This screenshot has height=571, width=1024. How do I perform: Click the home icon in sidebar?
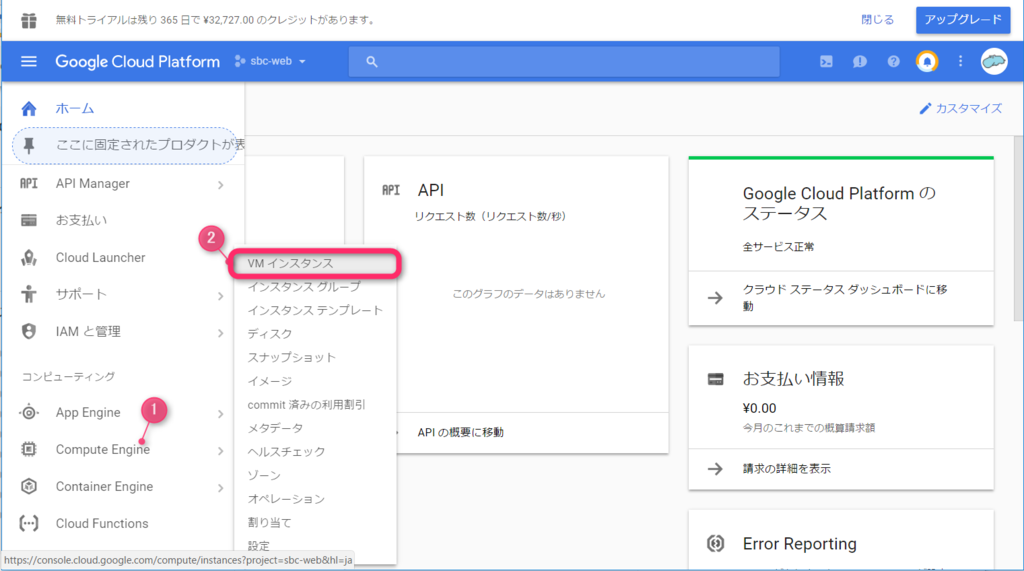[x=29, y=108]
